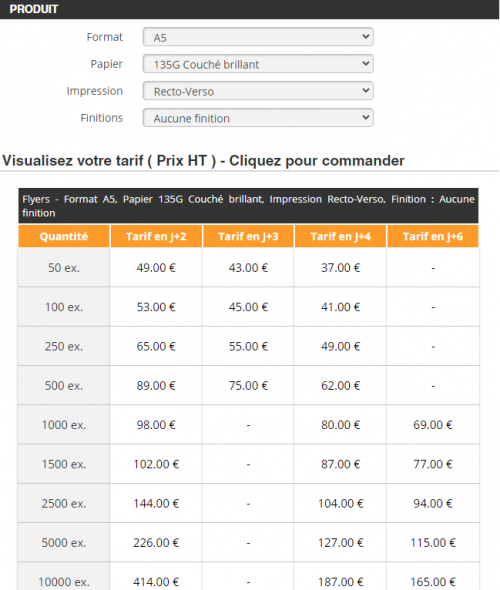The image size is (500, 590).
Task: Select the 226.00 € J+2 price for 5000 ex.
Action: click(156, 543)
